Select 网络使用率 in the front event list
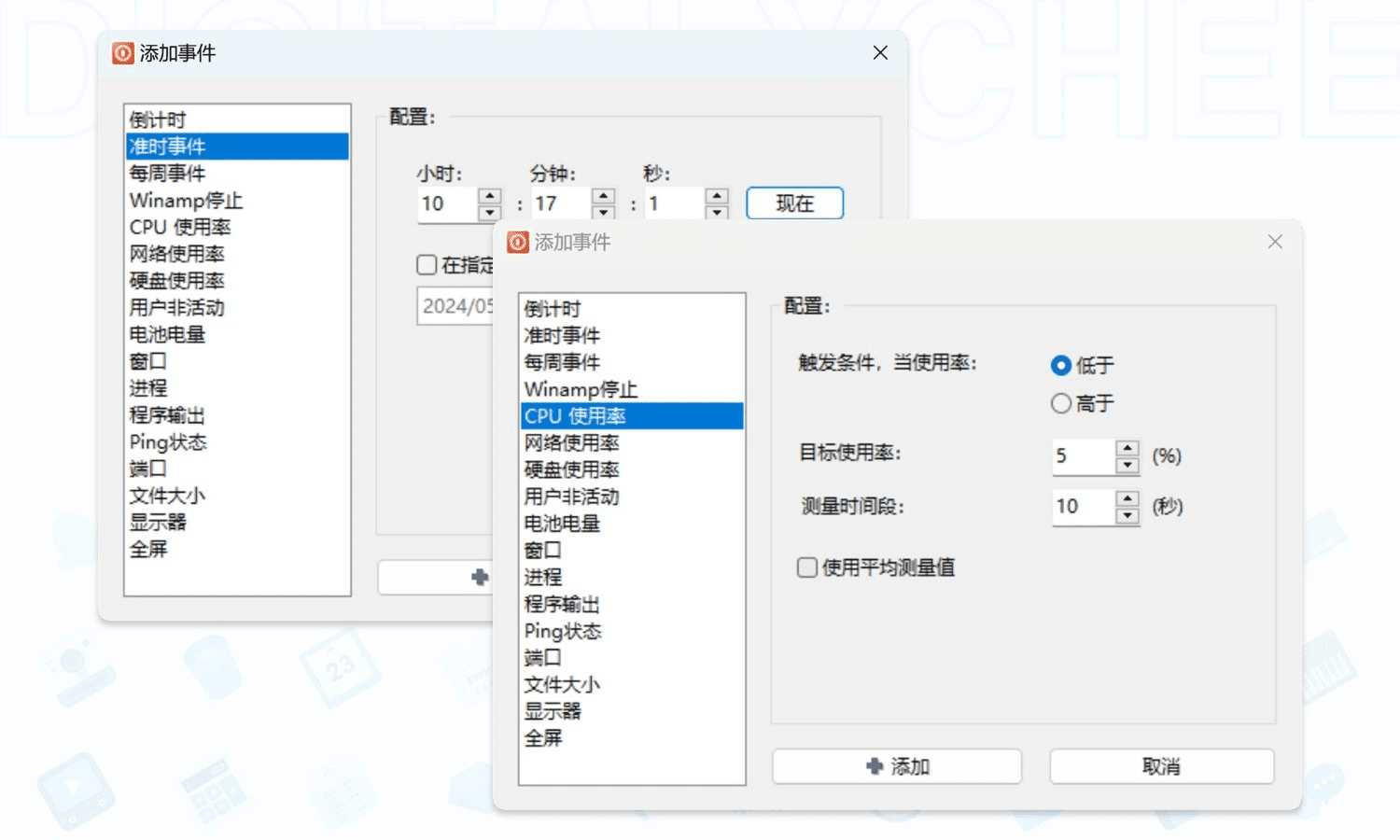This screenshot has height=840, width=1400. (571, 442)
